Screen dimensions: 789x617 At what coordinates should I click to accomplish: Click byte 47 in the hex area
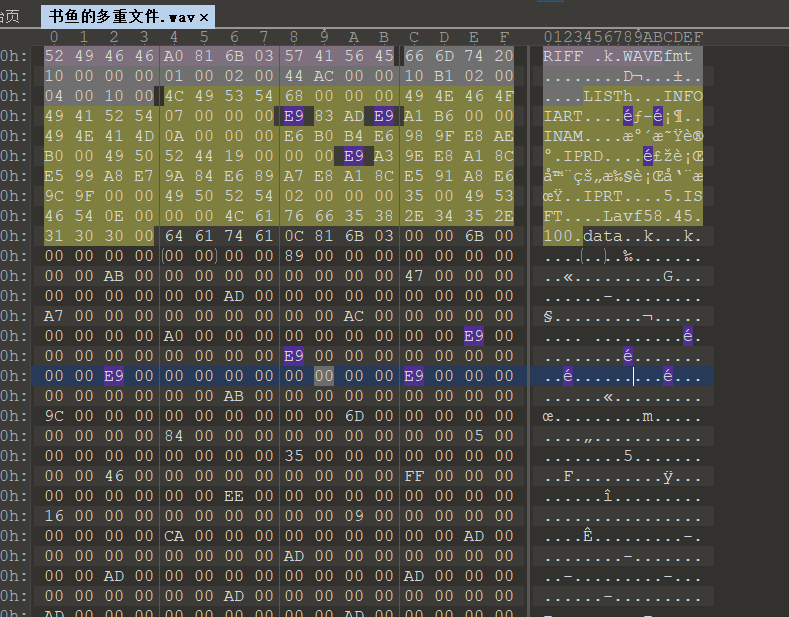pyautogui.click(x=414, y=276)
